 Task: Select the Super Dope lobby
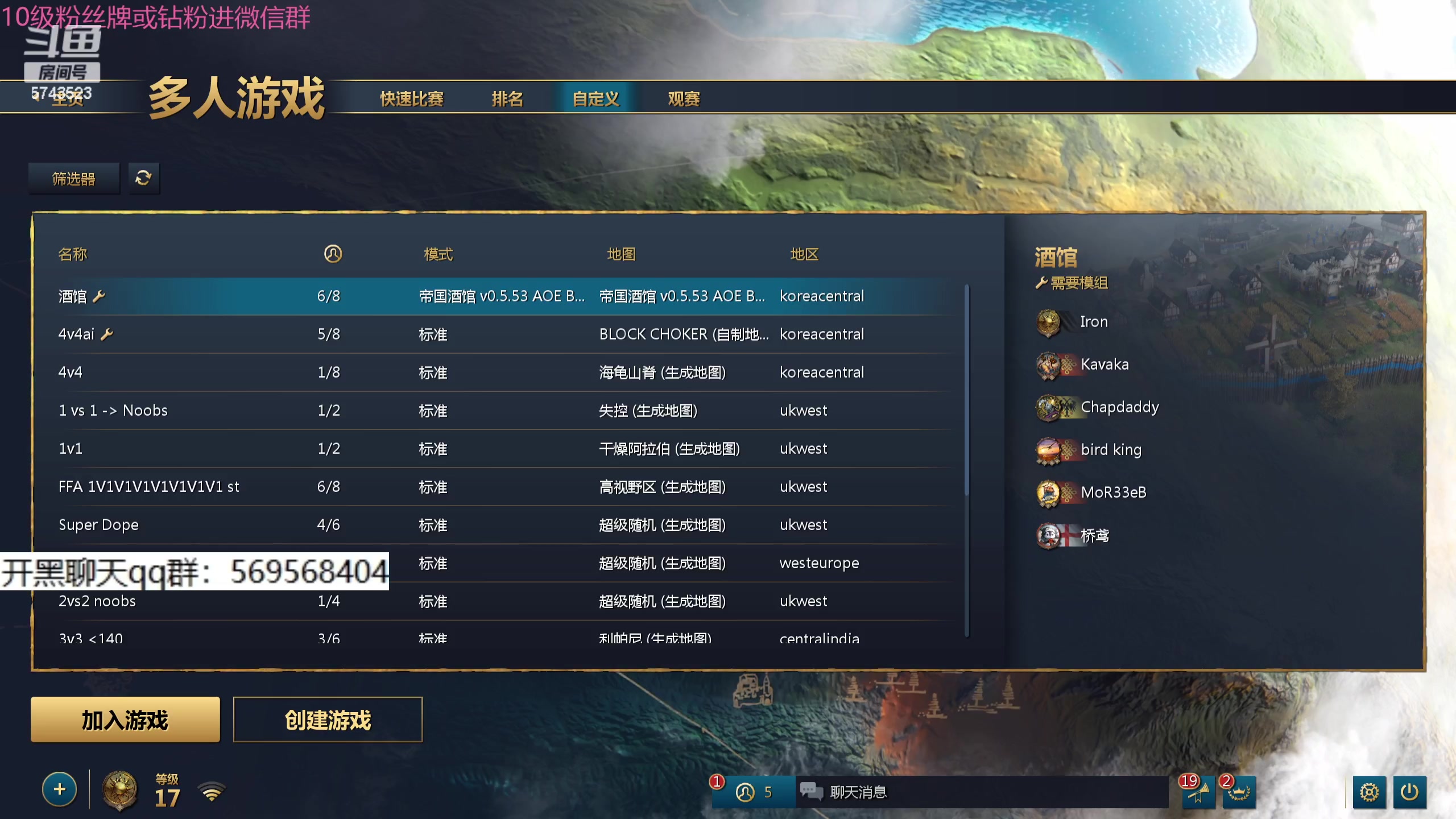(x=98, y=524)
